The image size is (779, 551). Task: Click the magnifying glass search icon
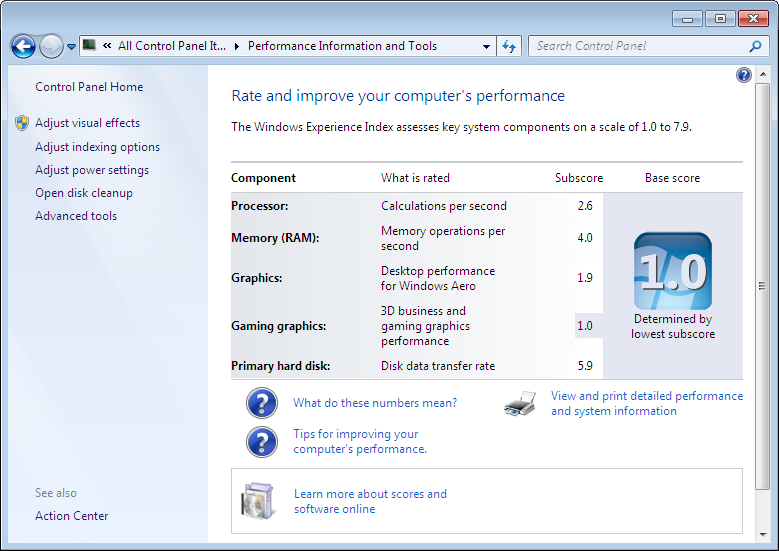pos(755,46)
